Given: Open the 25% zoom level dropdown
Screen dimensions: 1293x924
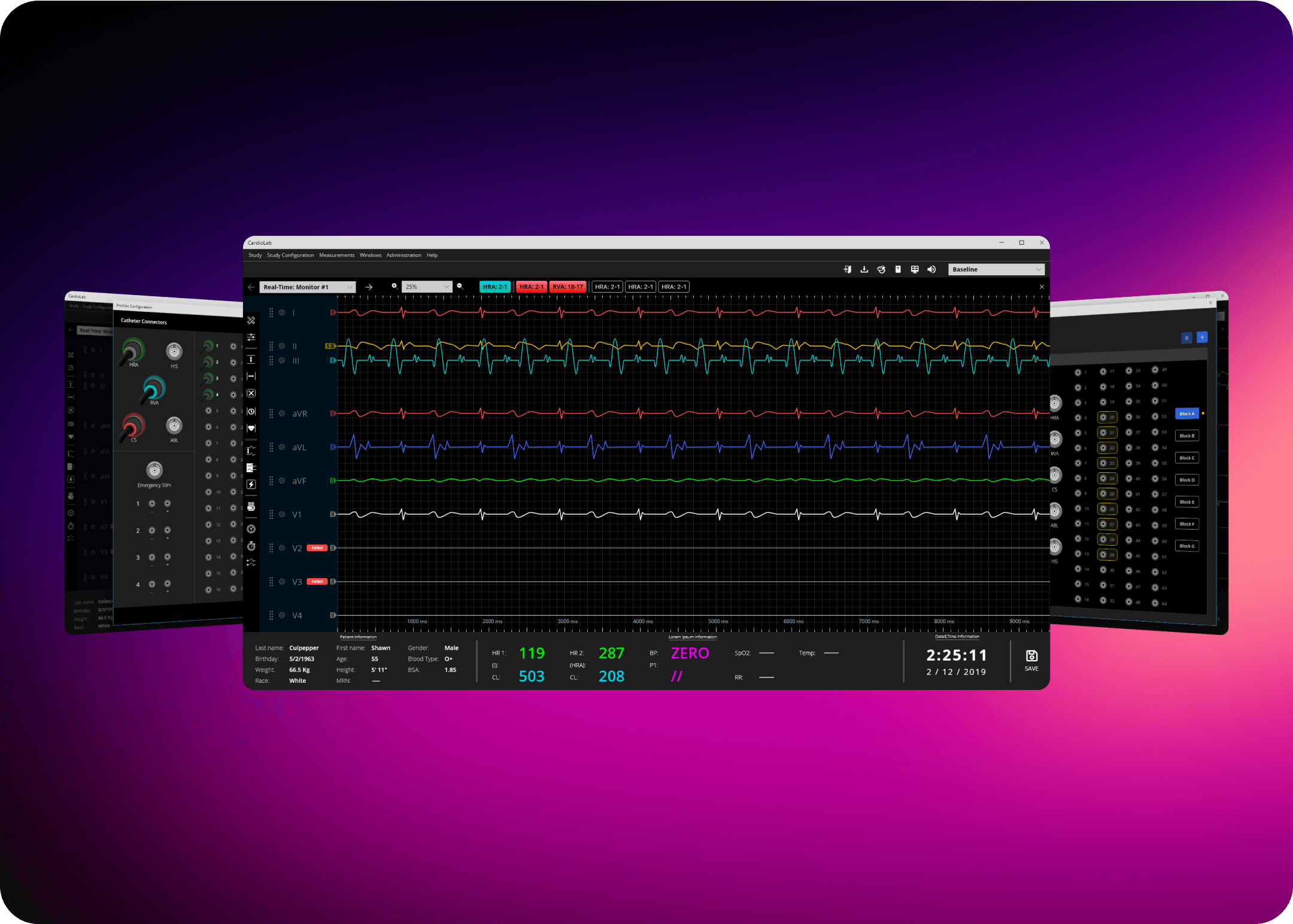Looking at the screenshot, I should (x=427, y=287).
